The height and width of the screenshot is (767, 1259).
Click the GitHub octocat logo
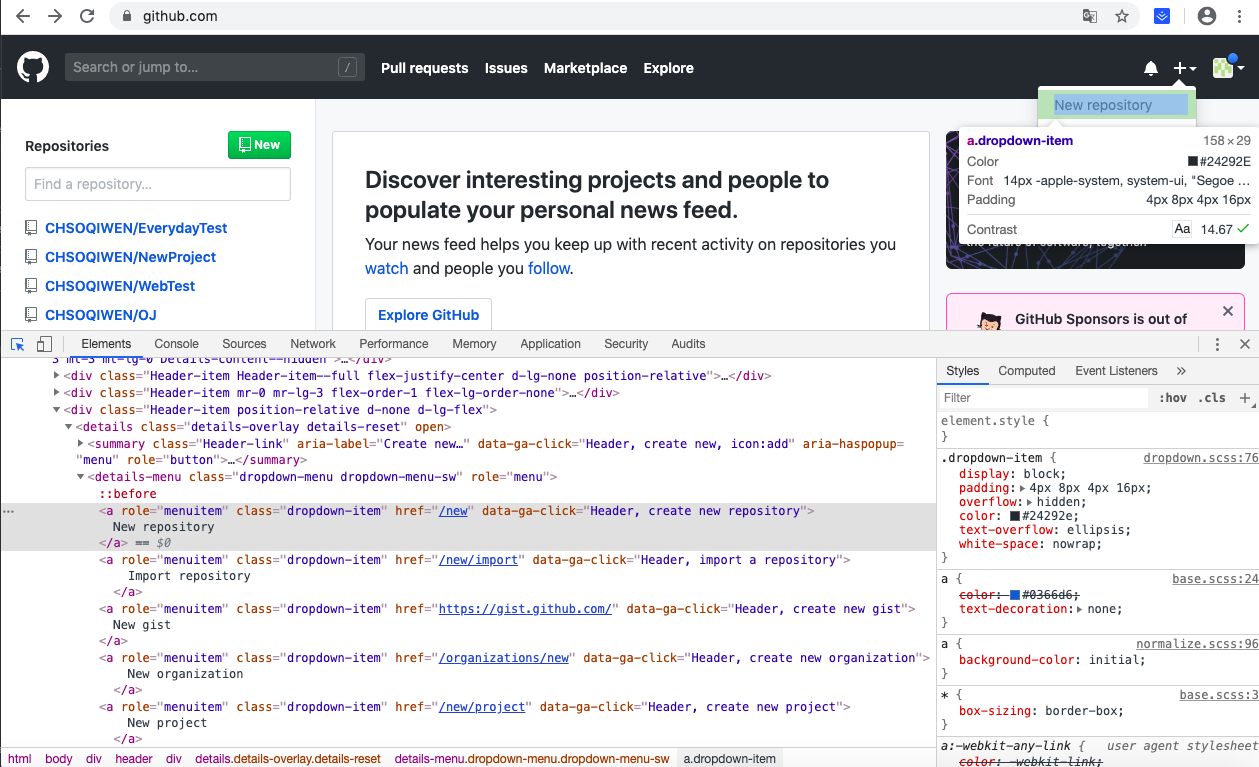point(33,68)
